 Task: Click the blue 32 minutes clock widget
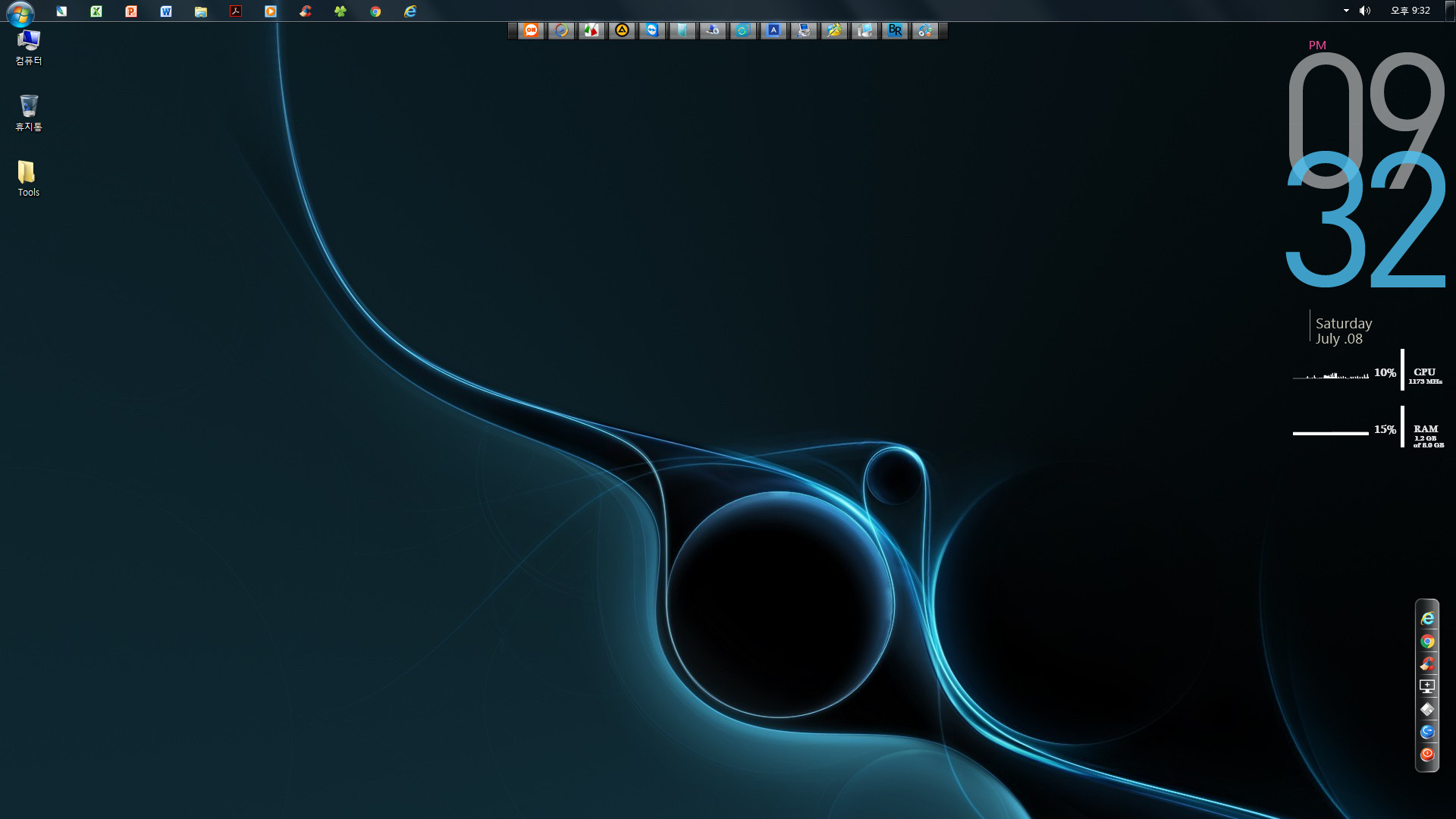[x=1367, y=220]
